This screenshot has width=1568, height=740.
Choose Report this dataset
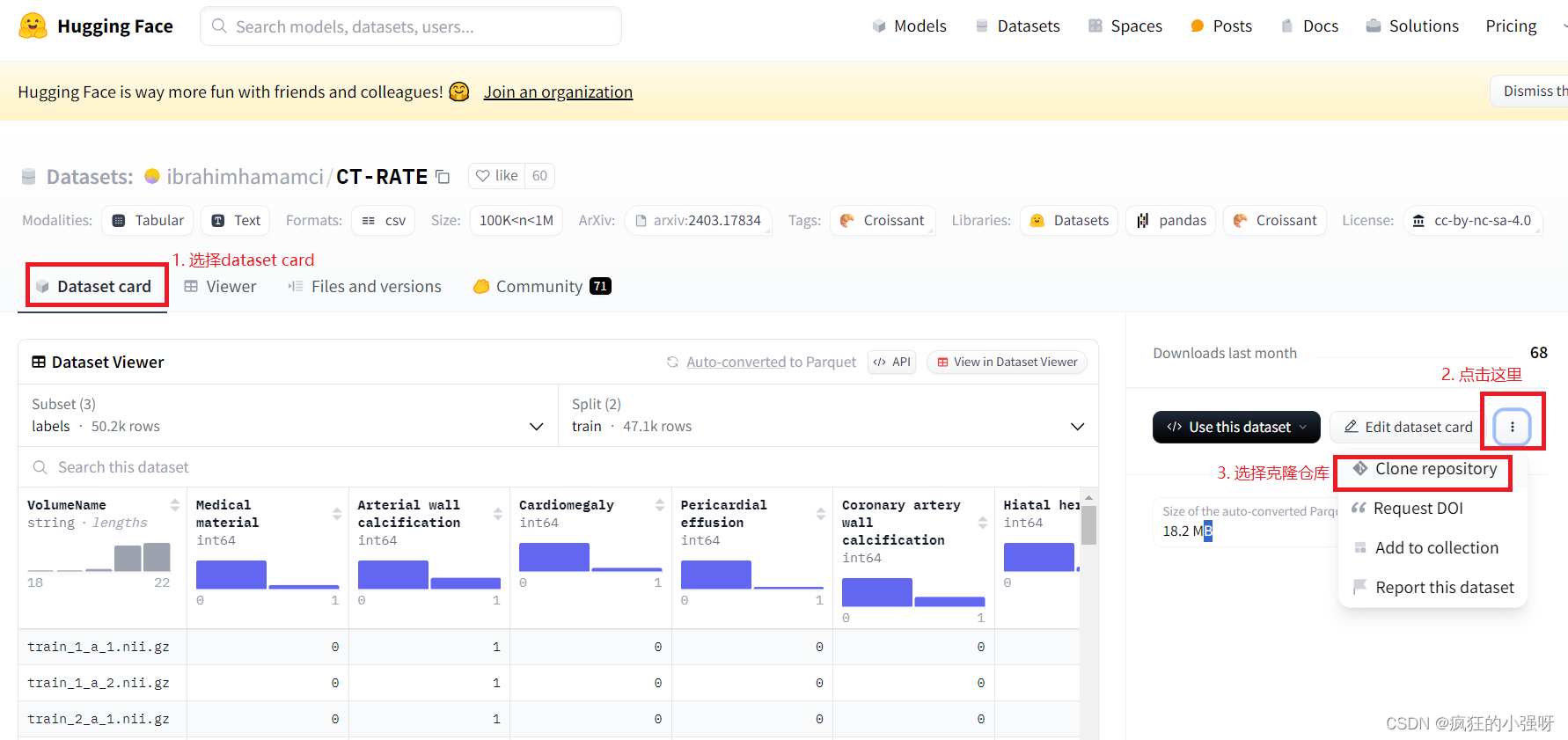tap(1432, 588)
